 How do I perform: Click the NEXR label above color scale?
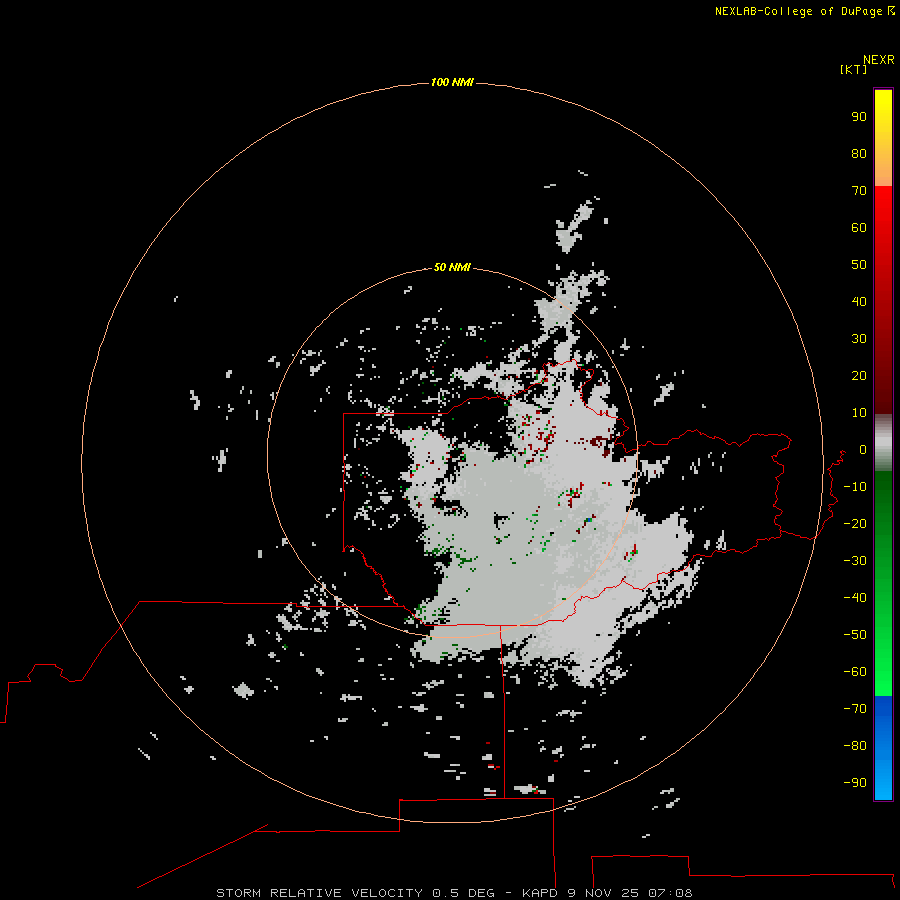coord(879,60)
